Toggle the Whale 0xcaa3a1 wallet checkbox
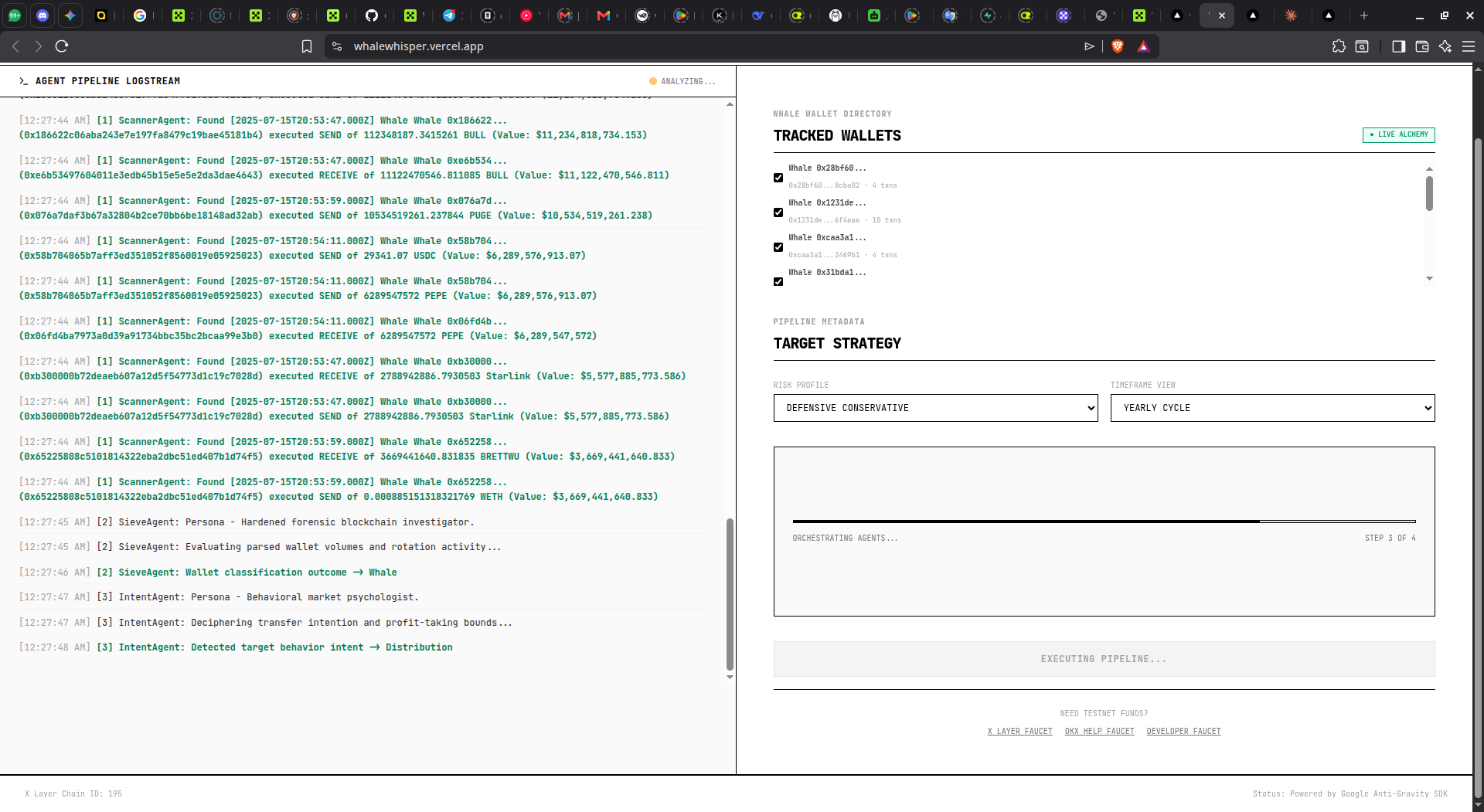1484x812 pixels. pos(778,247)
